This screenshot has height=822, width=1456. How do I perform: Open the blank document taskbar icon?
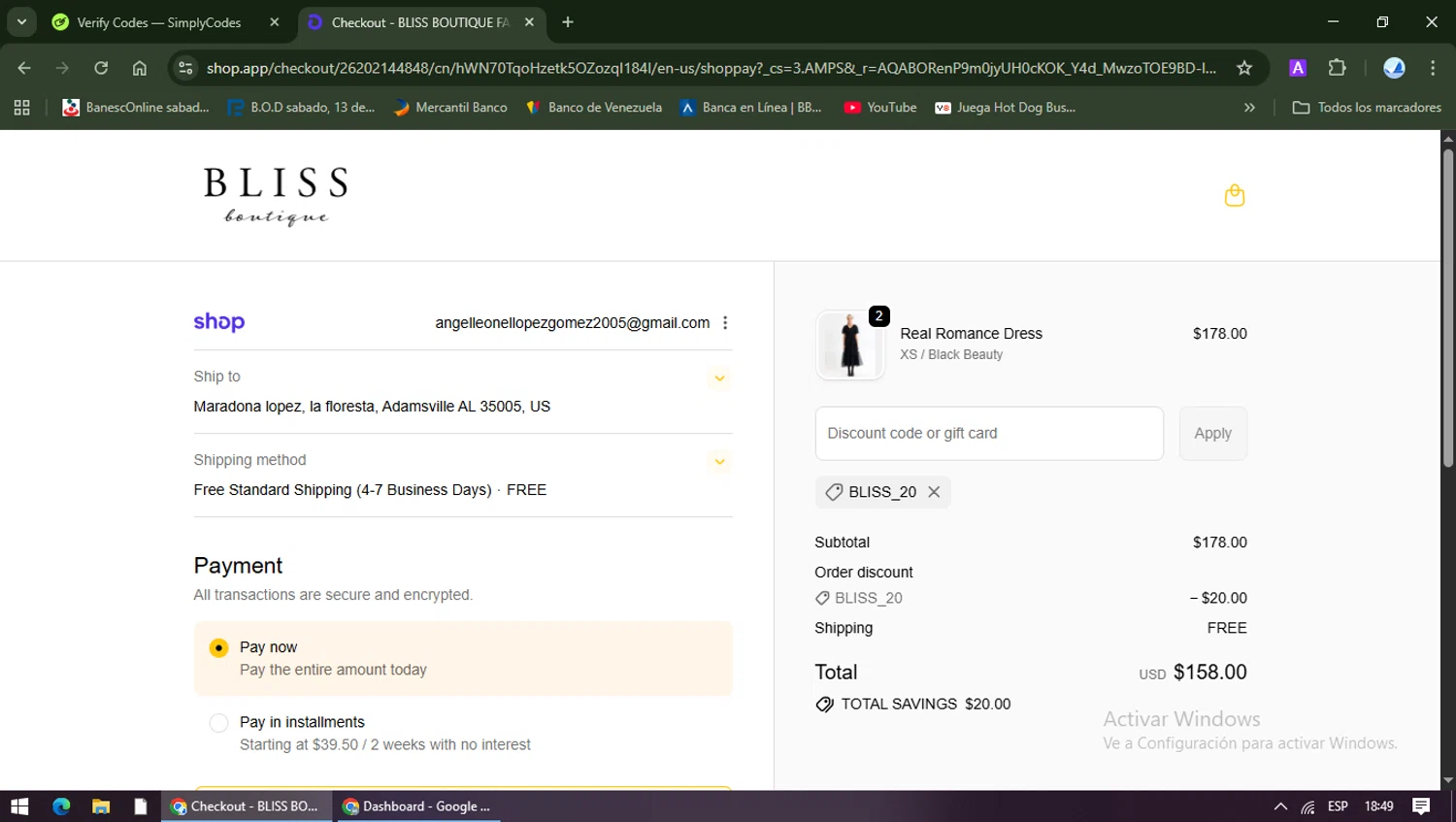pos(141,806)
